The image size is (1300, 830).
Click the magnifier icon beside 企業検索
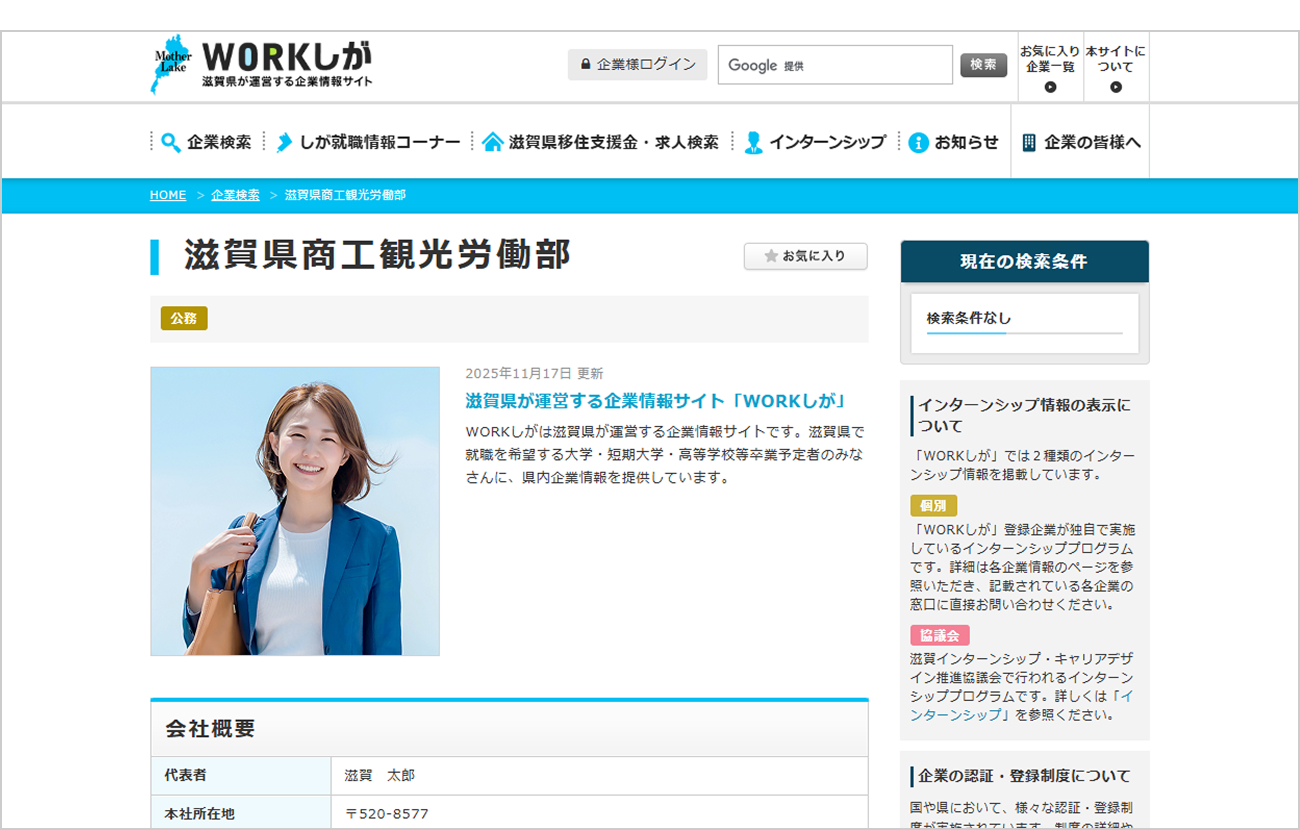[x=171, y=142]
